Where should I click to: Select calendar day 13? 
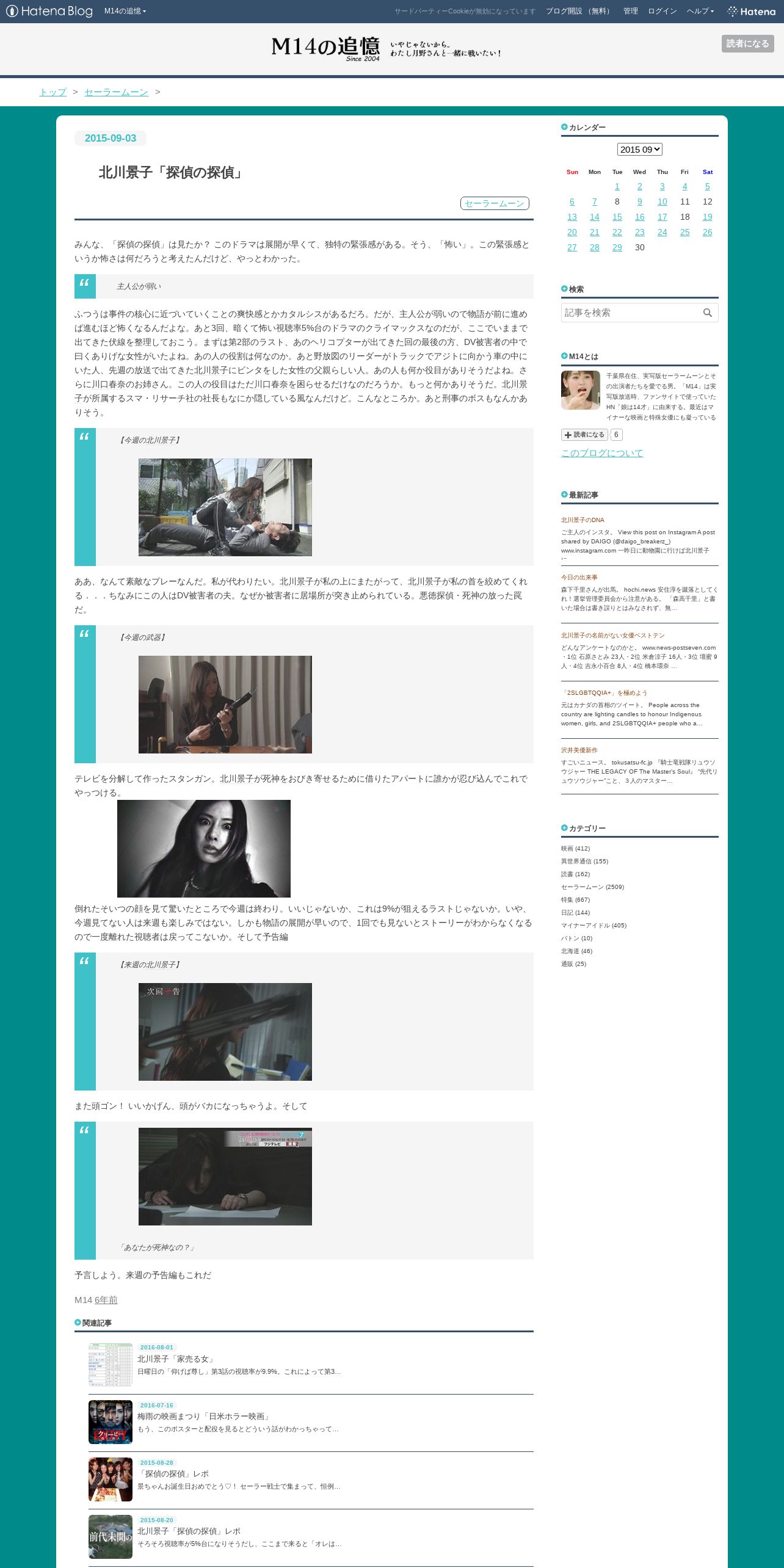(572, 217)
